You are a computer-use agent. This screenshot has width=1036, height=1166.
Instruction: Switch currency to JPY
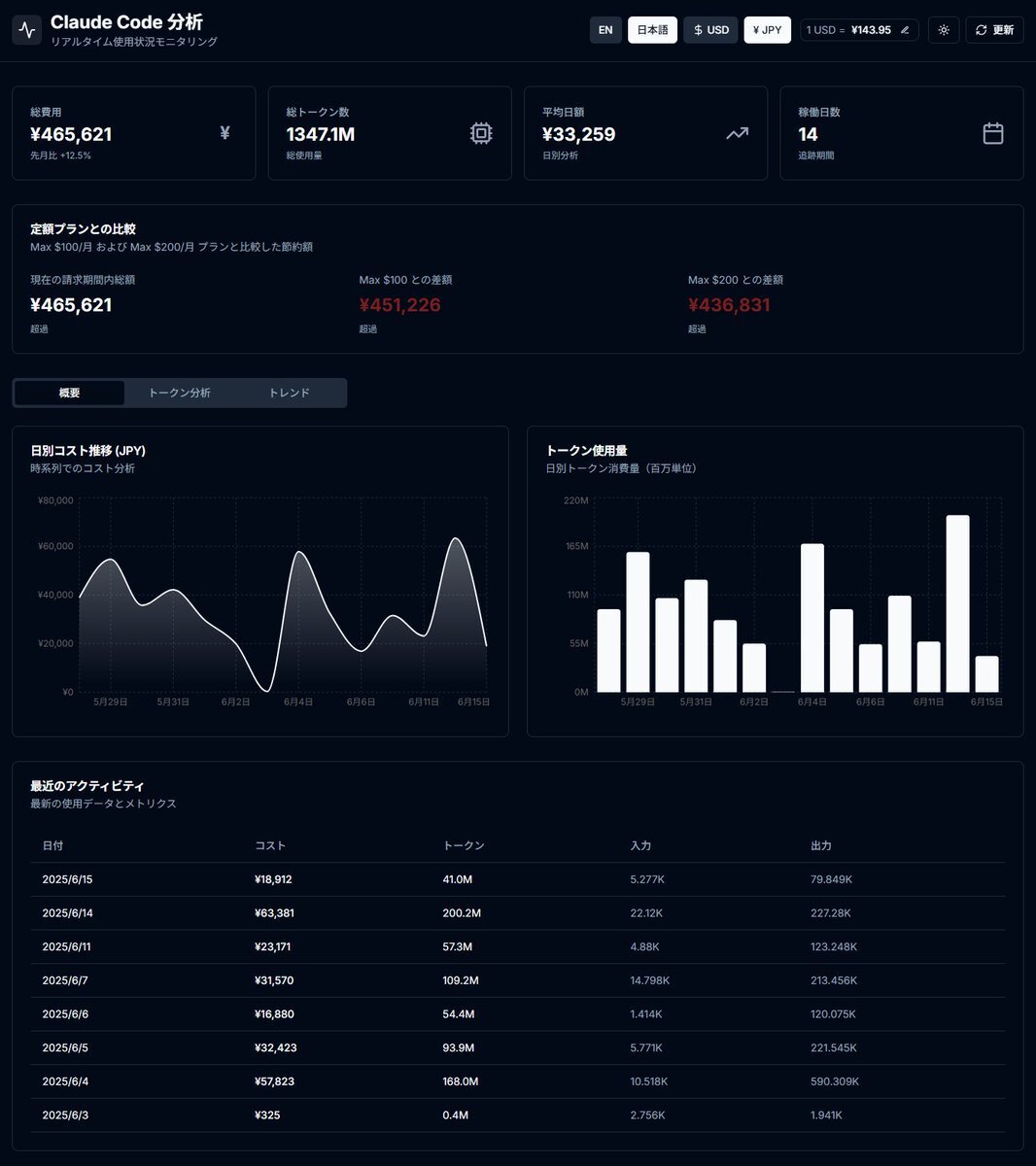(x=768, y=30)
